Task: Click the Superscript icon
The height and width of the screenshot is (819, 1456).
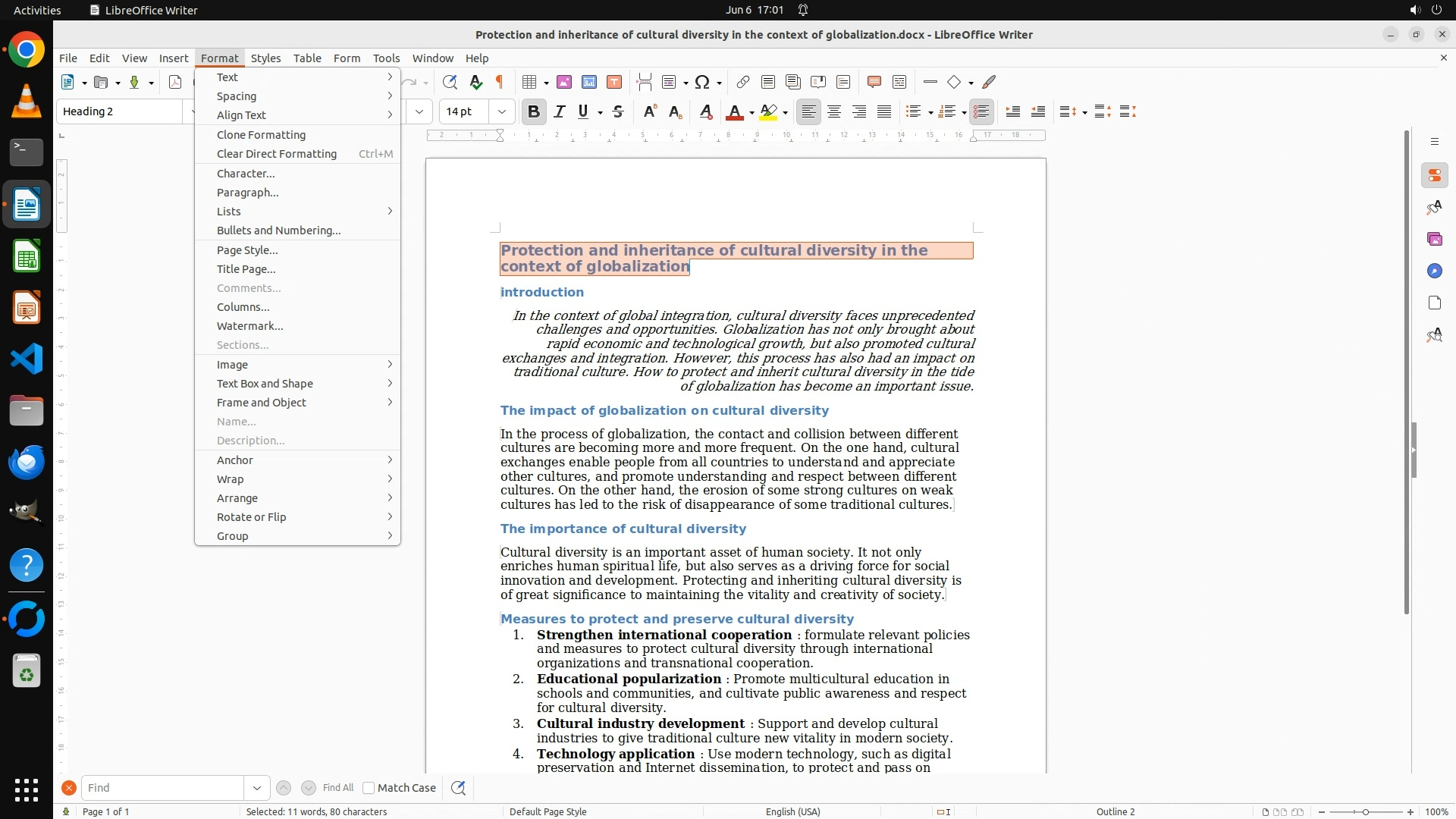Action: [649, 111]
